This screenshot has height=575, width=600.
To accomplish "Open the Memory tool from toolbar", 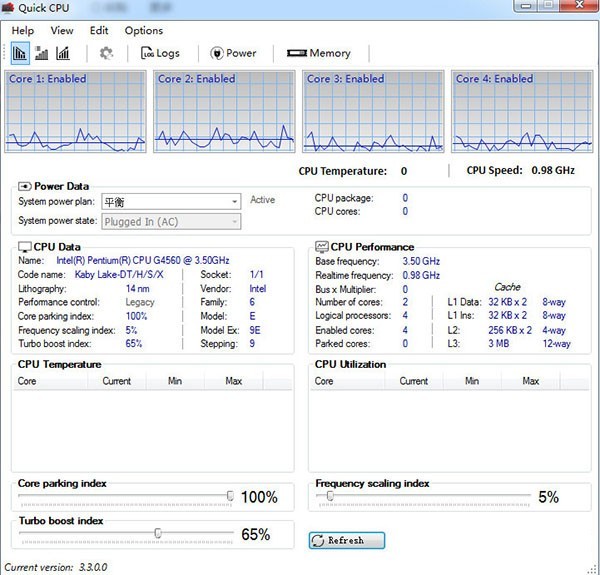I will (x=318, y=53).
